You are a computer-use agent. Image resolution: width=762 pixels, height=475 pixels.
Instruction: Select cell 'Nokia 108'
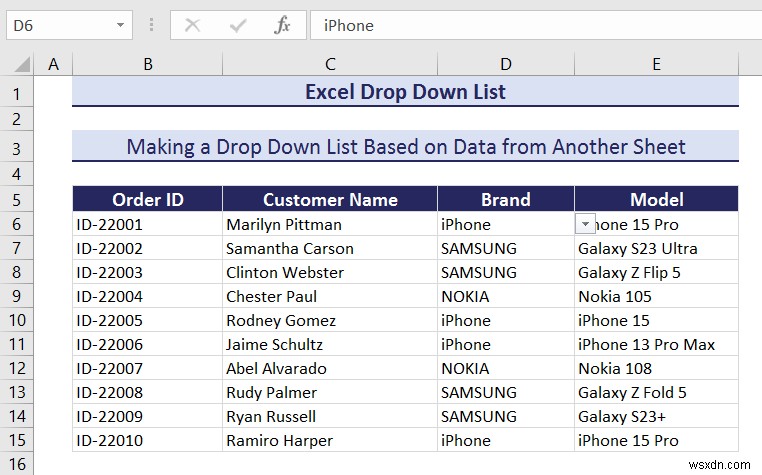point(656,368)
